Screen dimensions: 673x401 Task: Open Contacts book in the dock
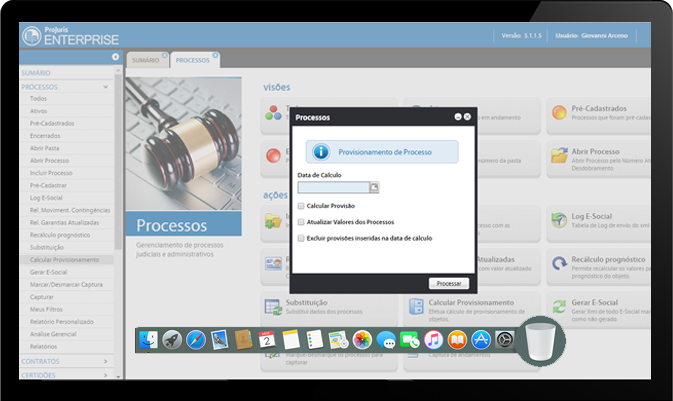243,340
